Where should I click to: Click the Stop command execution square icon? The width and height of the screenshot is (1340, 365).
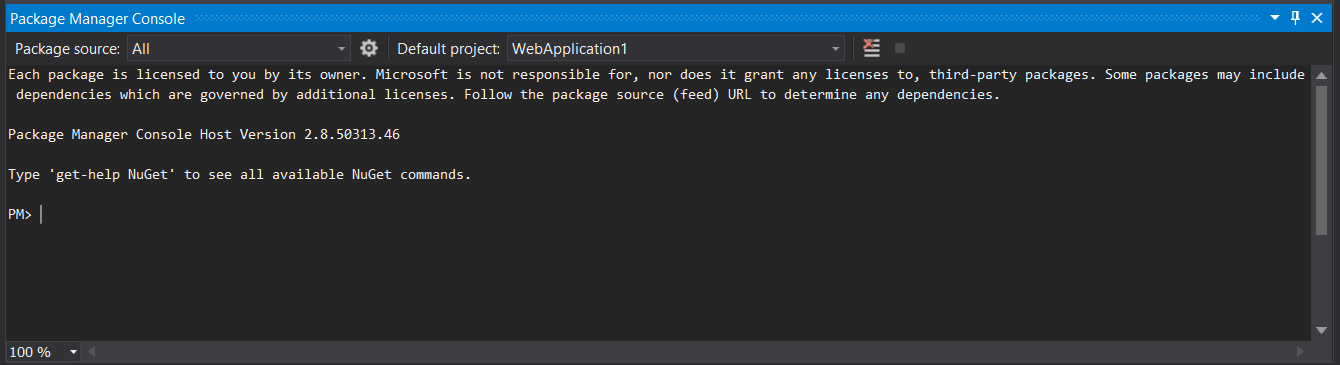(x=899, y=48)
